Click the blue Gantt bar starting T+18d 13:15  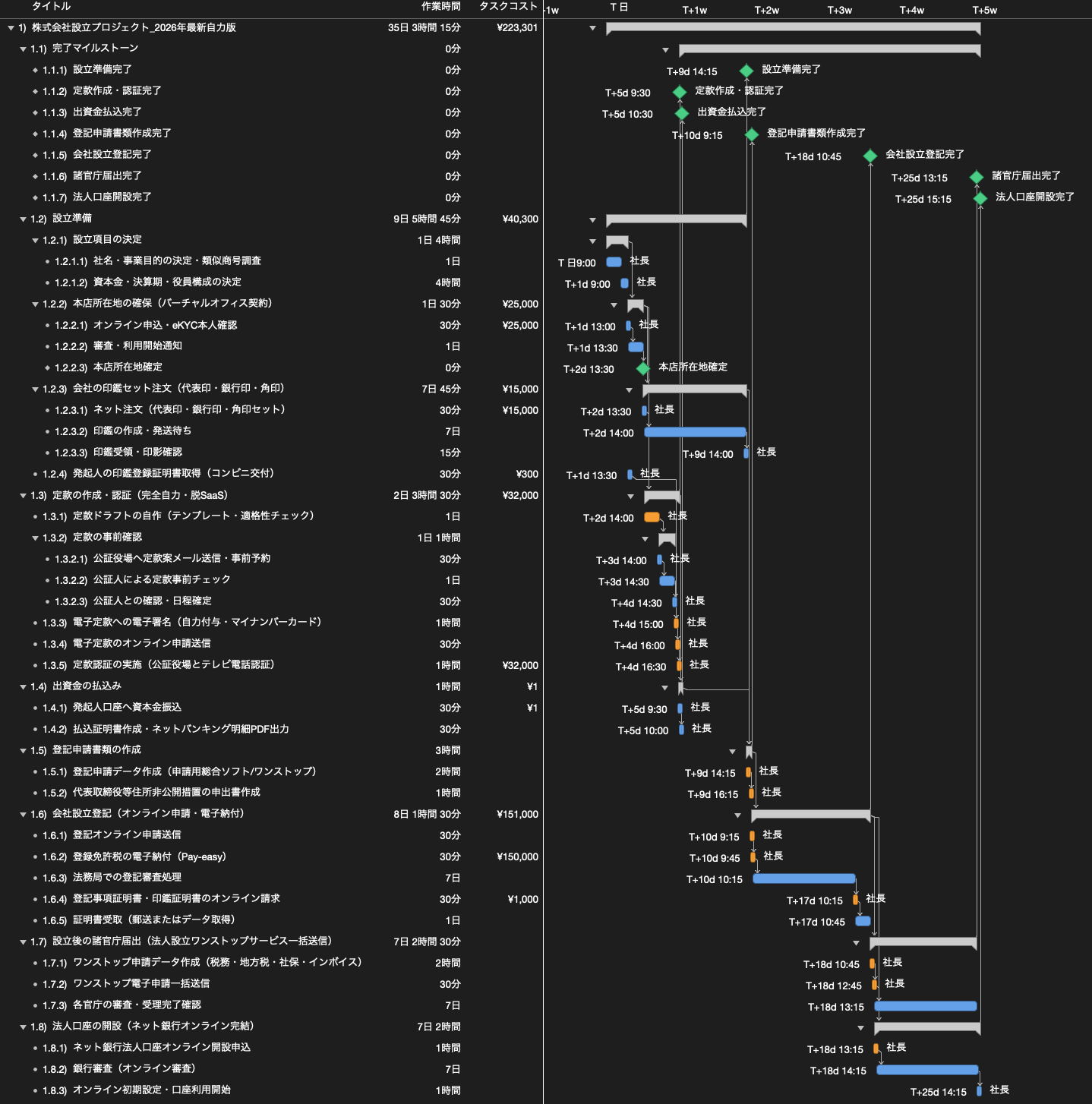pyautogui.click(x=926, y=1006)
